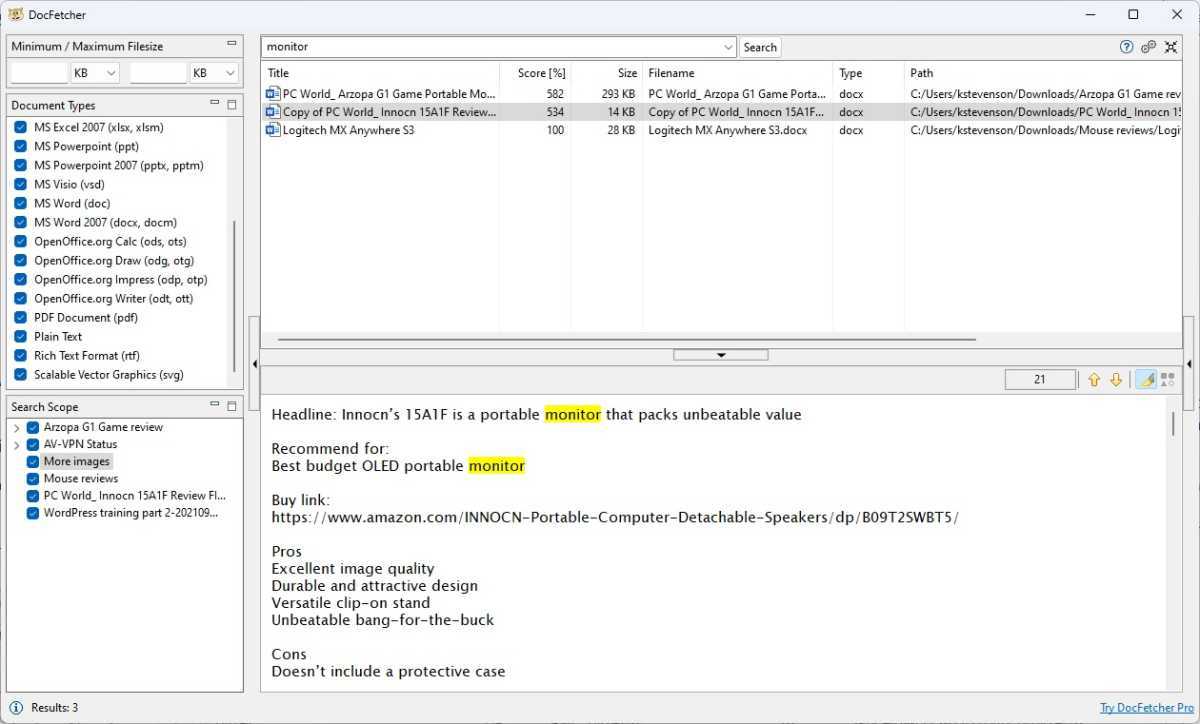Sort results by Title column

[x=380, y=73]
